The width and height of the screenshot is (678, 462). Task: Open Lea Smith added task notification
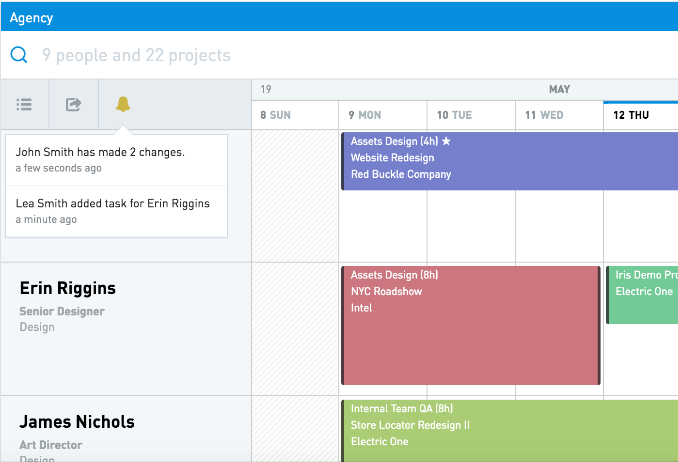[x=116, y=212]
